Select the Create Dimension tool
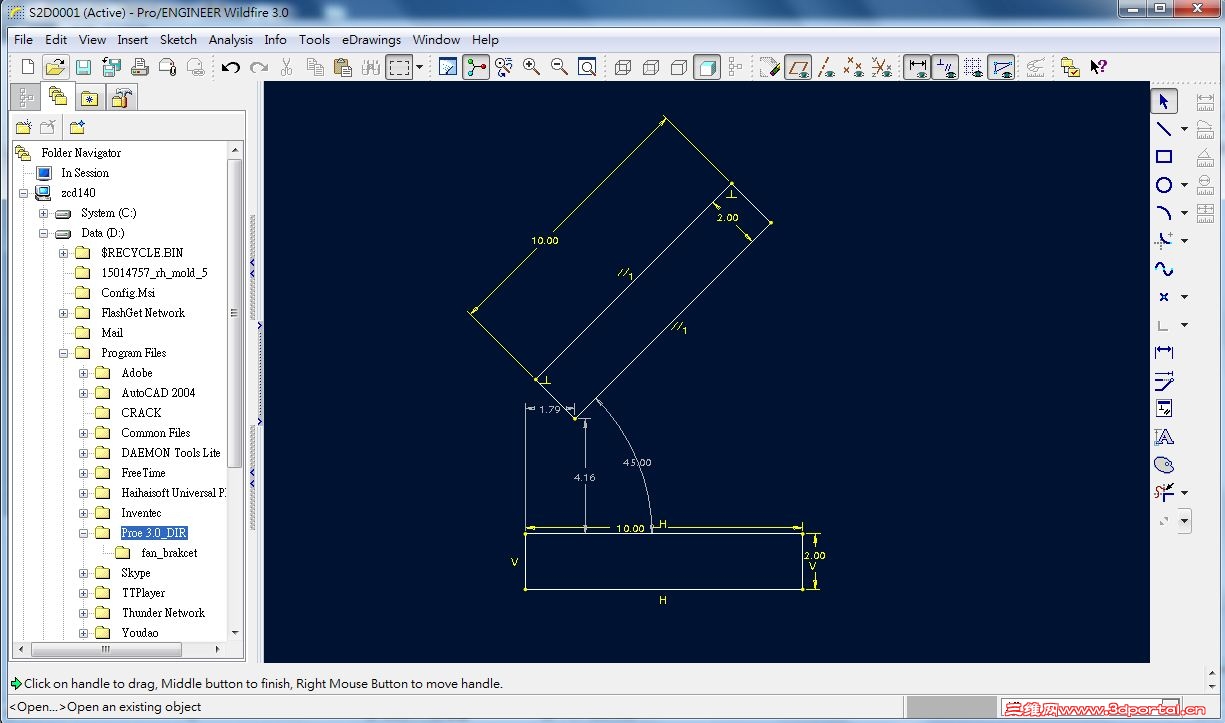Image resolution: width=1225 pixels, height=723 pixels. tap(1164, 352)
